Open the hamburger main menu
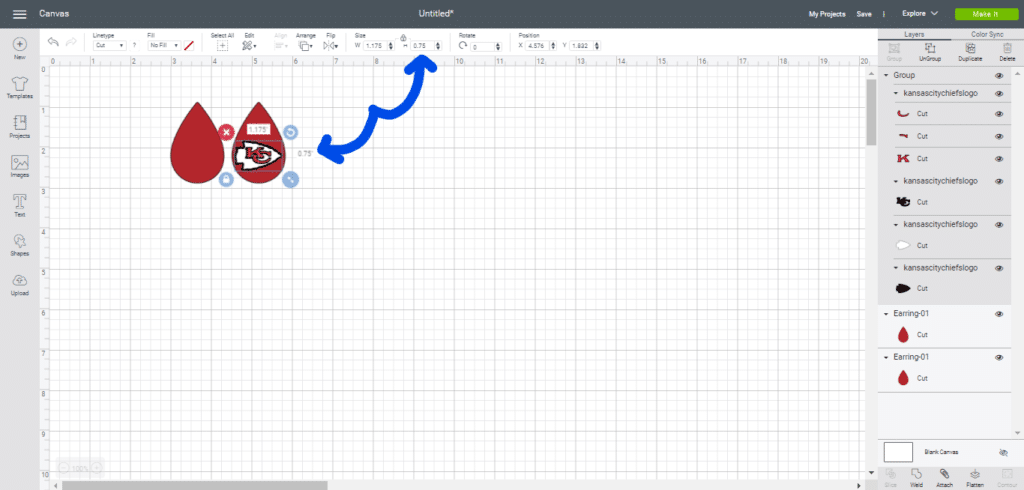The width and height of the screenshot is (1024, 490). pyautogui.click(x=19, y=14)
